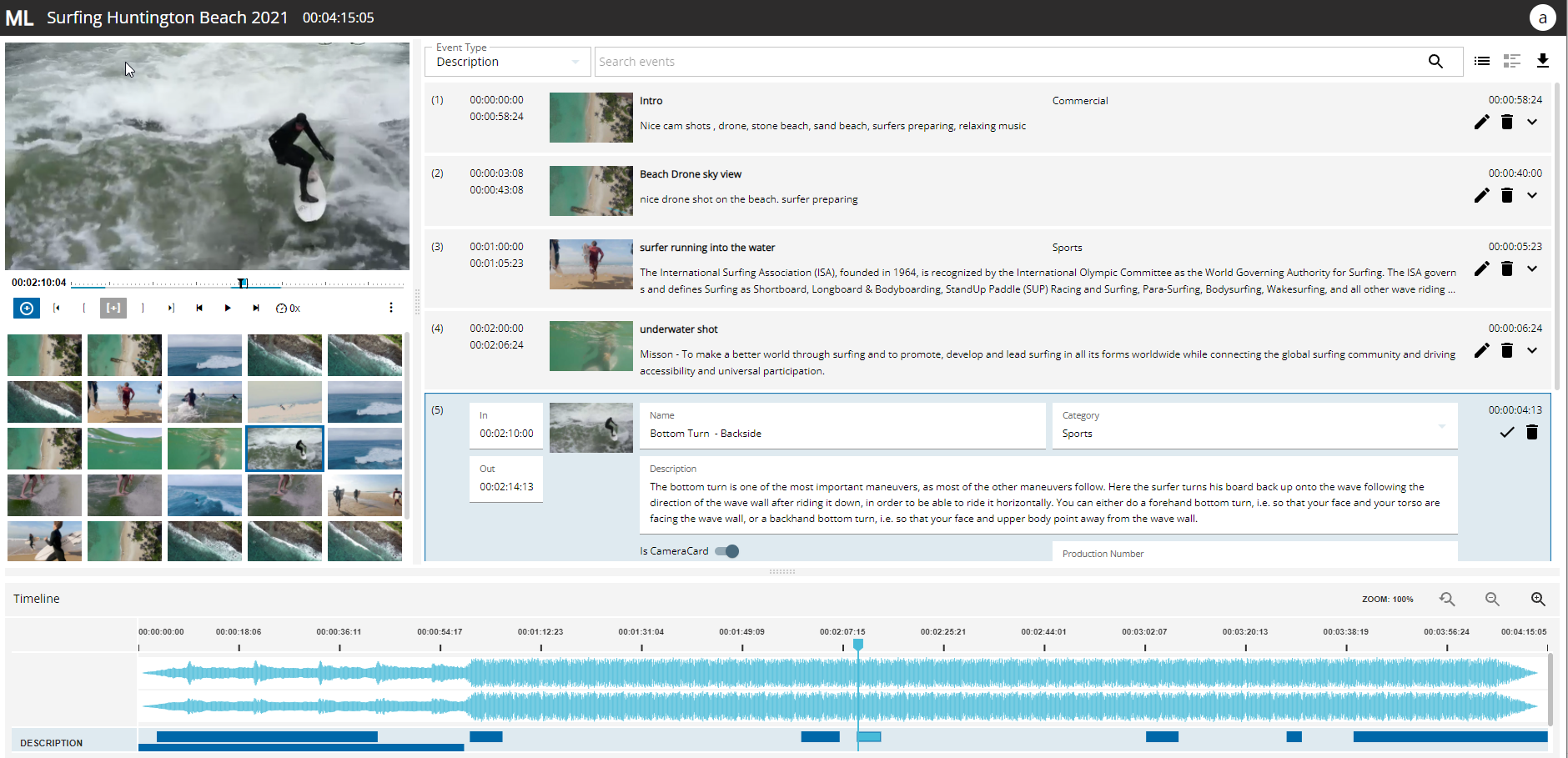Screen dimensions: 1568x758
Task: Click the download events icon
Action: click(1542, 61)
